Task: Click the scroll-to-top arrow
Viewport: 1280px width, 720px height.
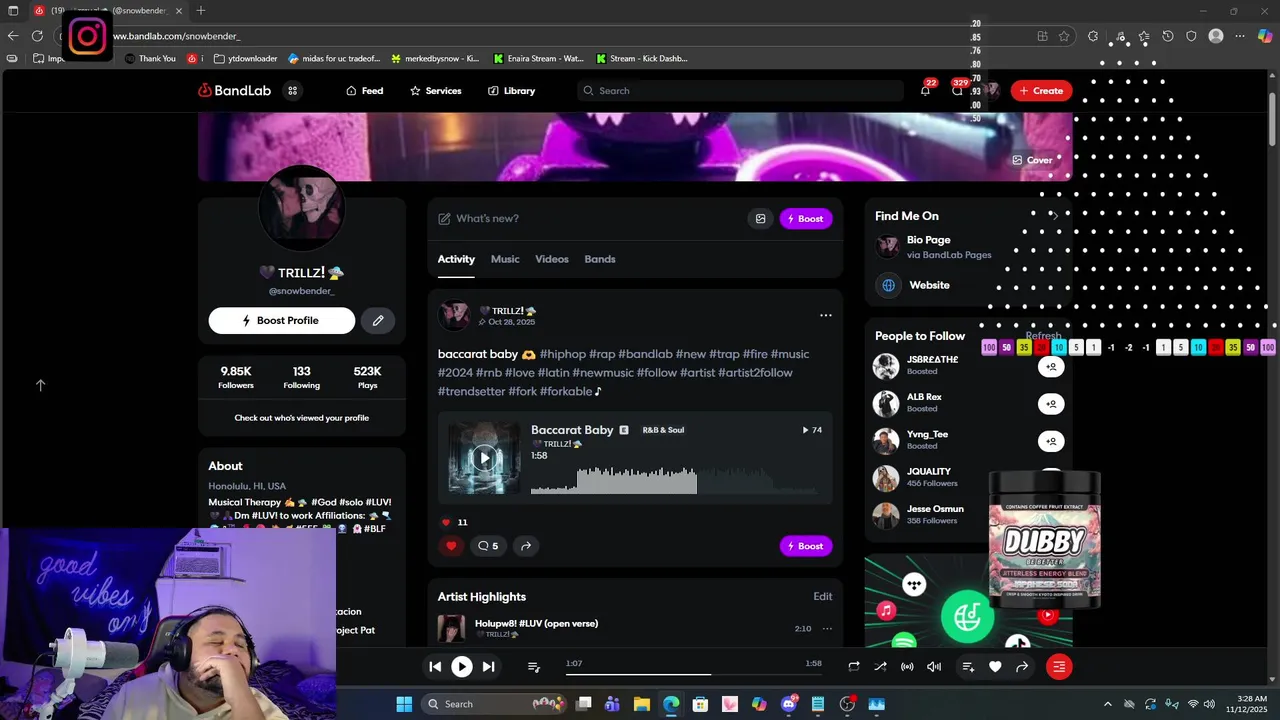Action: [41, 385]
